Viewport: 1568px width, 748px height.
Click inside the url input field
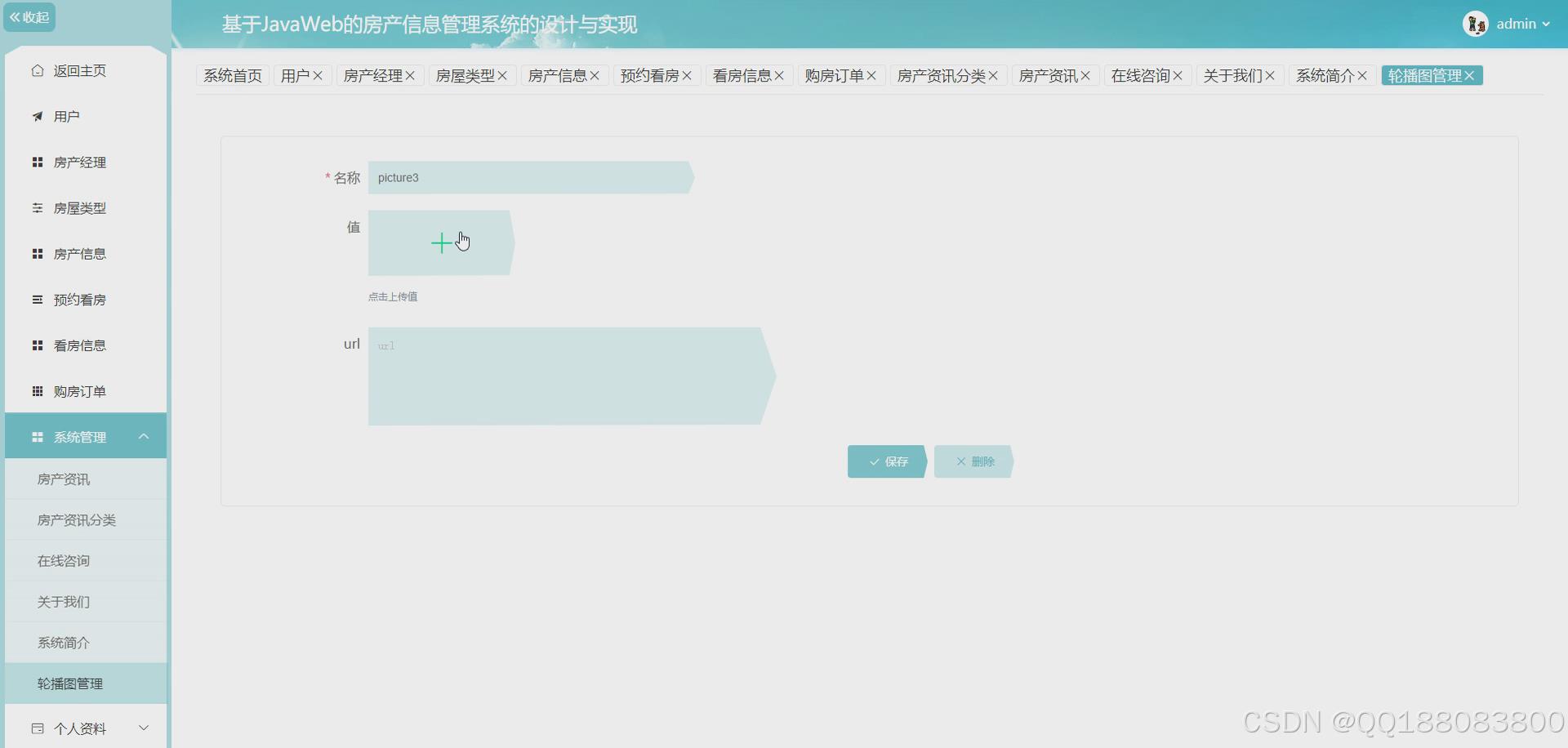(x=572, y=376)
